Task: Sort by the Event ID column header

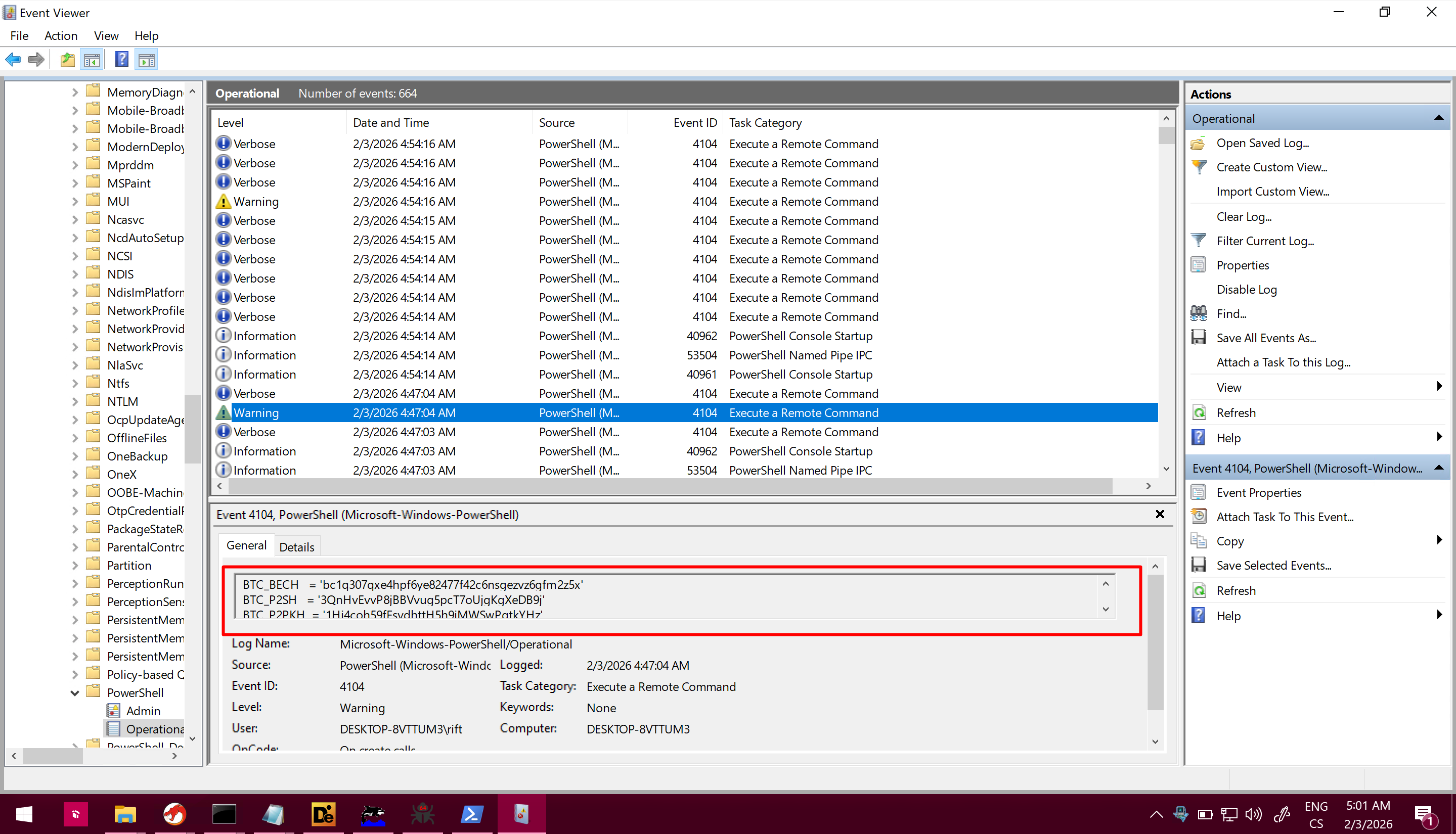Action: click(x=675, y=123)
